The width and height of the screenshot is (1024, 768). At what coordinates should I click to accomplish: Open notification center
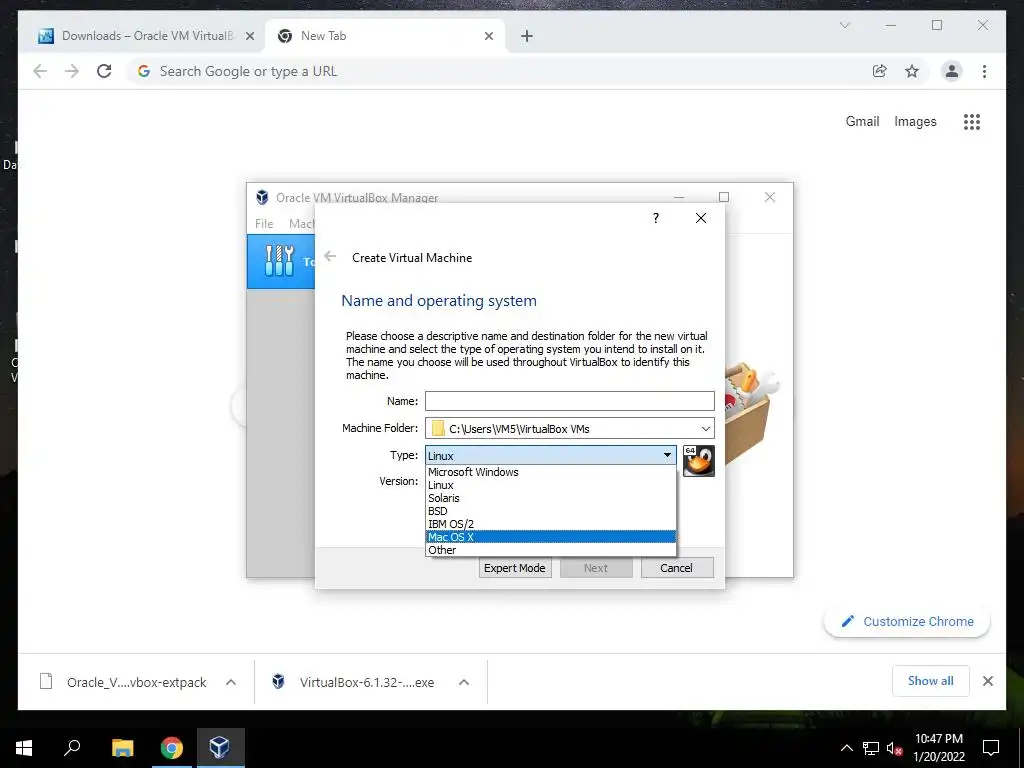[991, 748]
